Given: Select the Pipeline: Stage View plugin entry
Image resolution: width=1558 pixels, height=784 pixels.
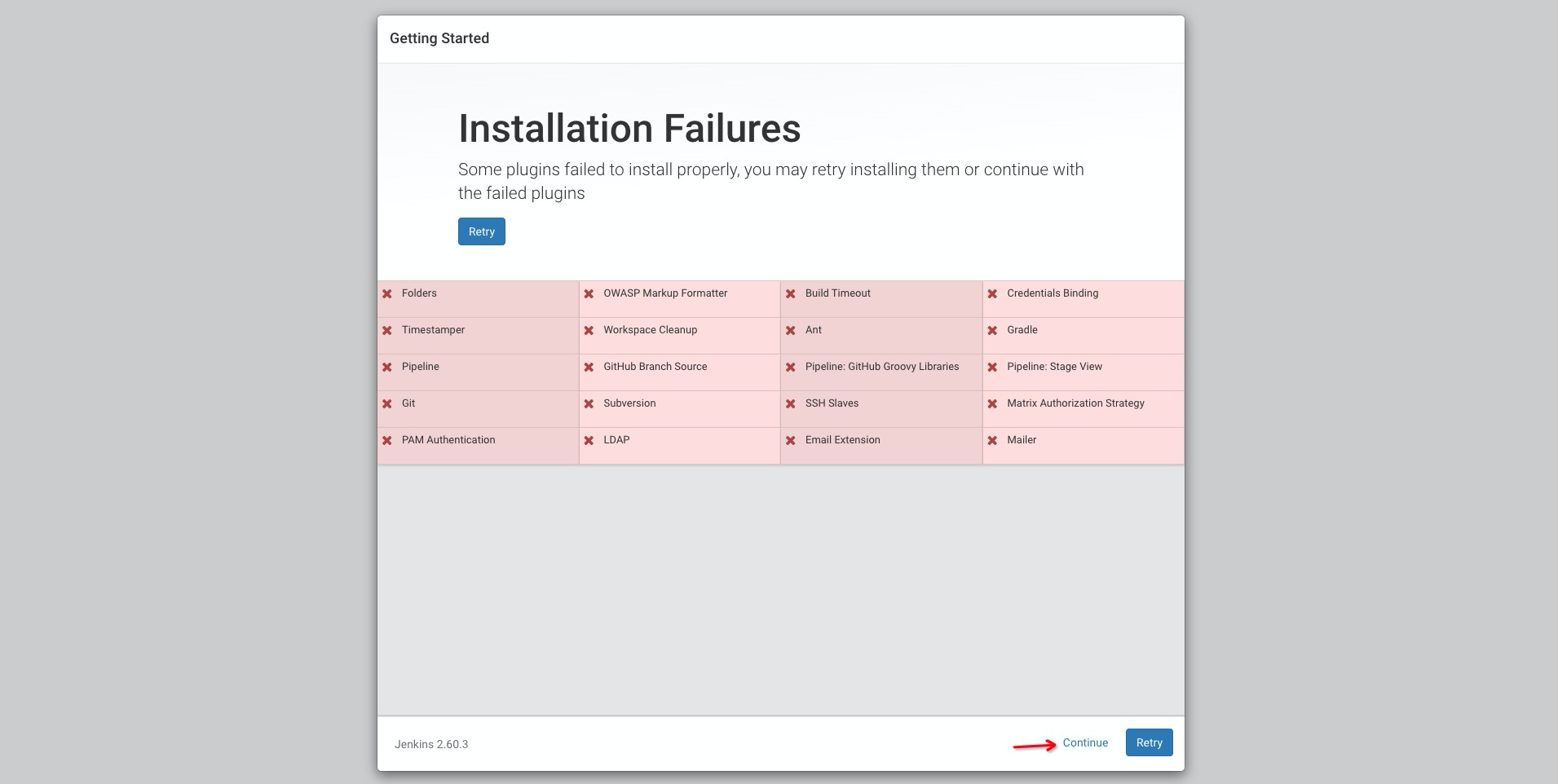Looking at the screenshot, I should [1054, 367].
